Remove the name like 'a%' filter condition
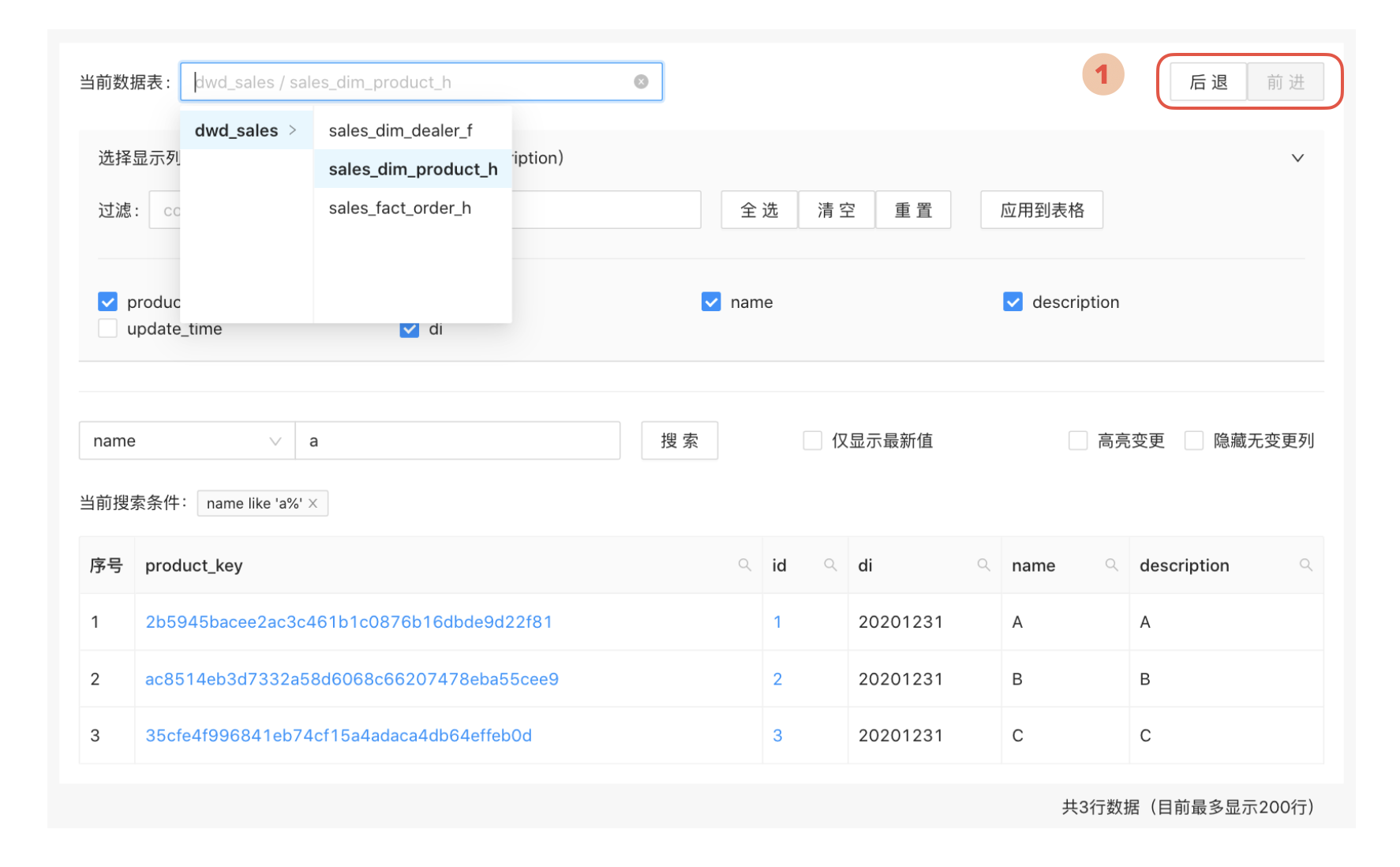This screenshot has width=1400, height=867. pyautogui.click(x=313, y=503)
